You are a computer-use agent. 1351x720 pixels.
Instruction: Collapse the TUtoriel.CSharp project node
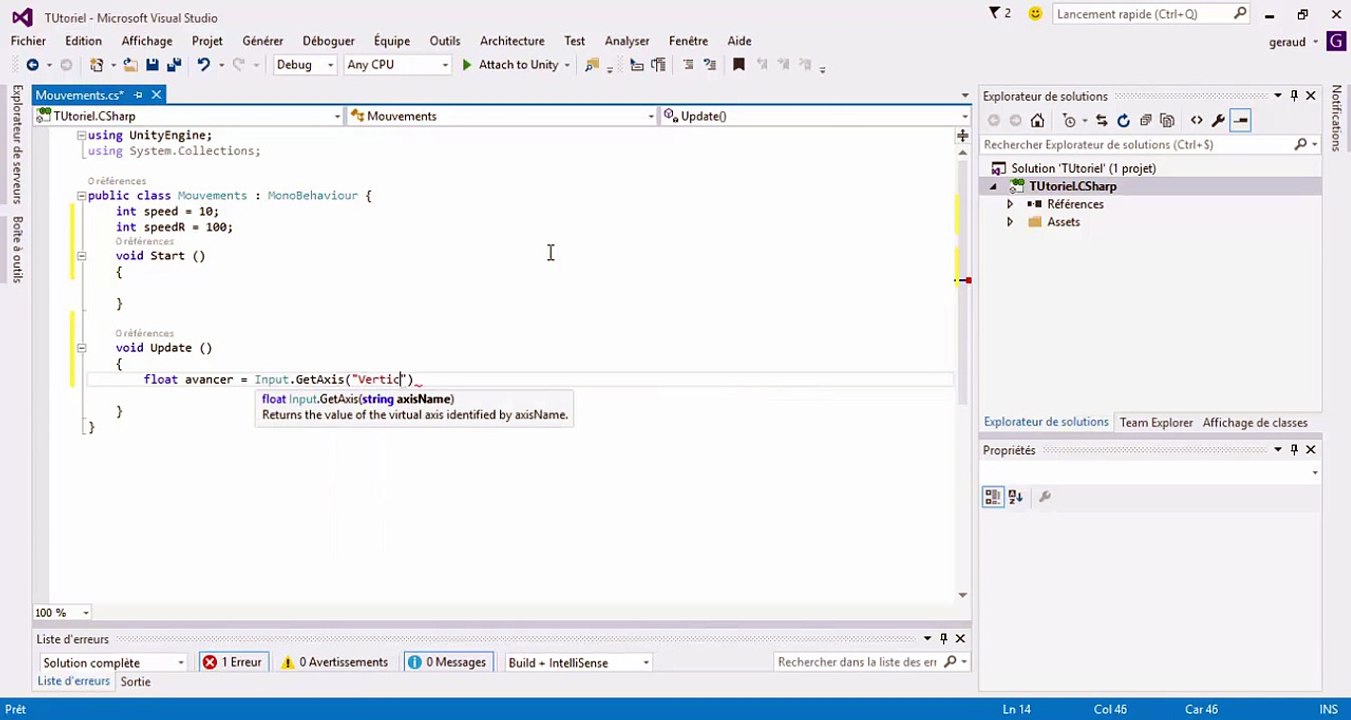click(x=993, y=186)
